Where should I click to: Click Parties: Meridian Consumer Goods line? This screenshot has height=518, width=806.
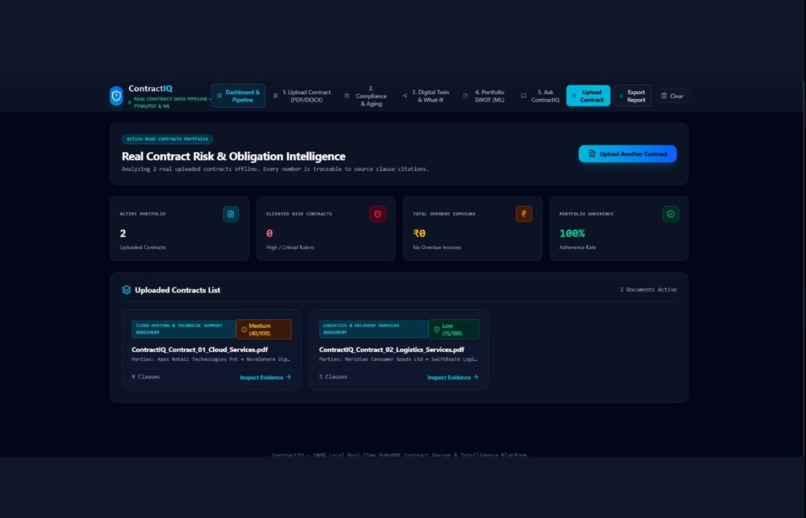[398, 359]
